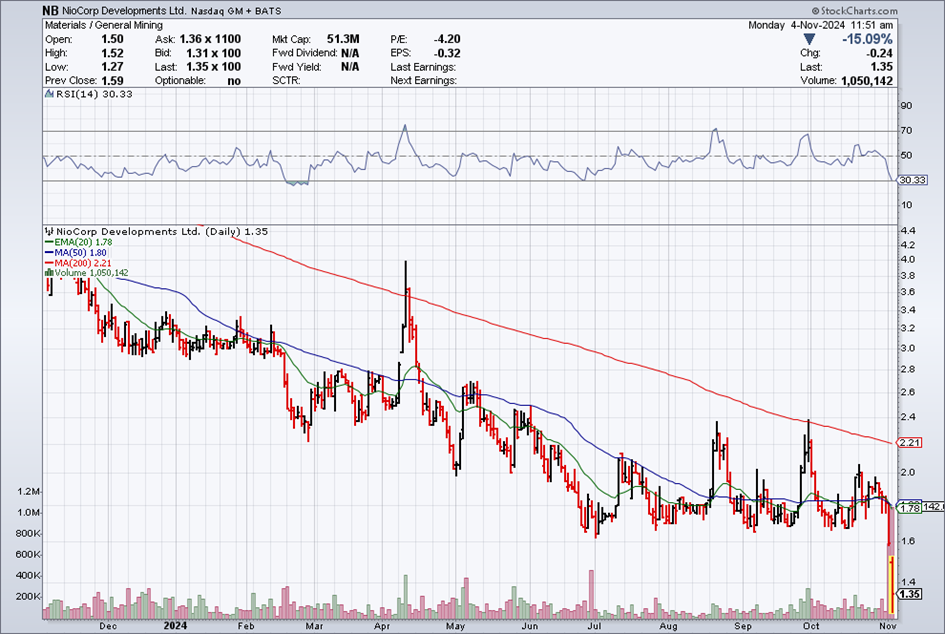Click the RSI(14) 30.33 indicator label

click(94, 94)
